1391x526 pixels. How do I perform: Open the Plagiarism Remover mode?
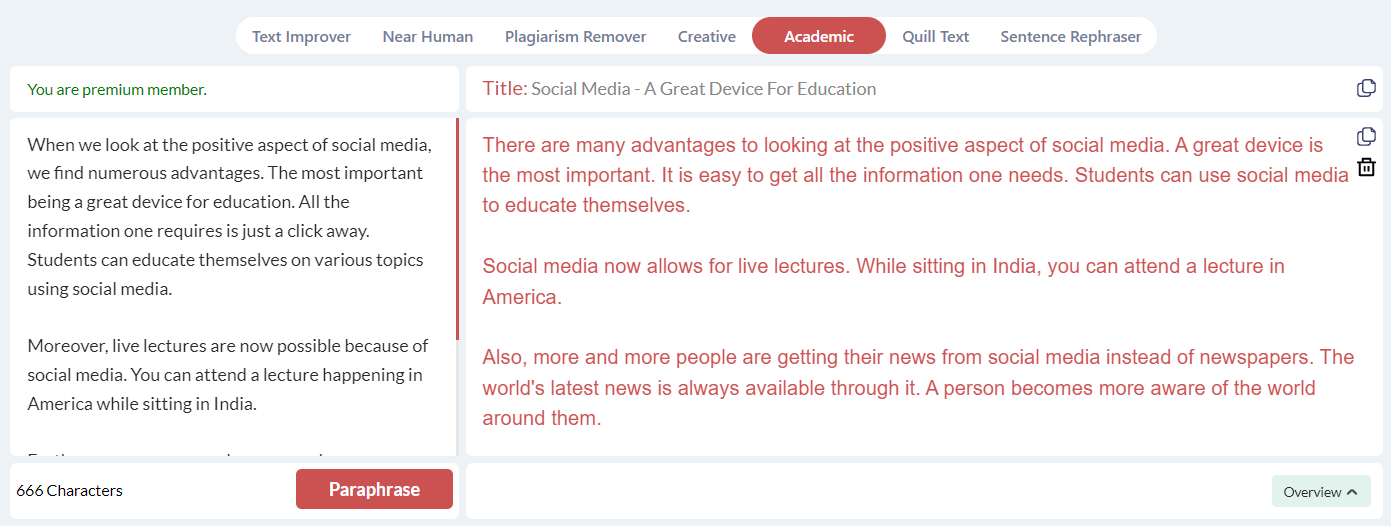coord(576,36)
